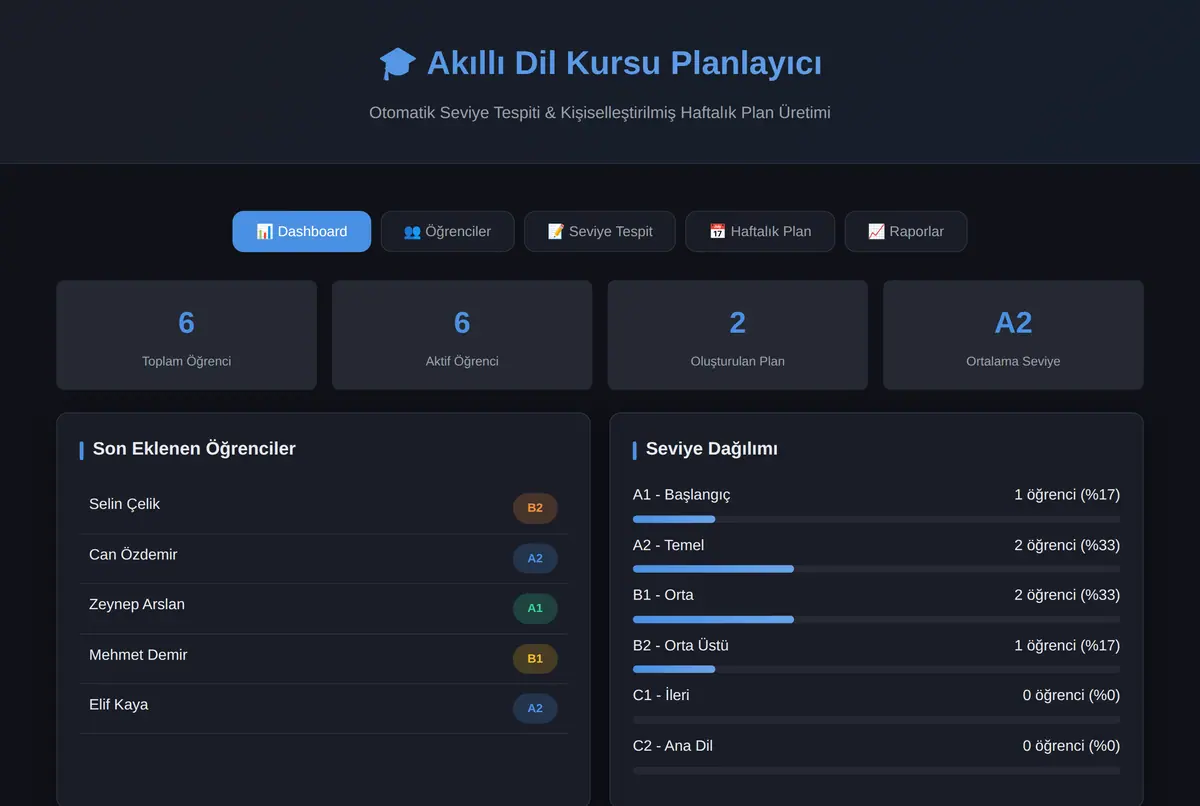Click '2 öğrenci (%33)' in A2 row
The image size is (1200, 806).
[x=1067, y=545]
